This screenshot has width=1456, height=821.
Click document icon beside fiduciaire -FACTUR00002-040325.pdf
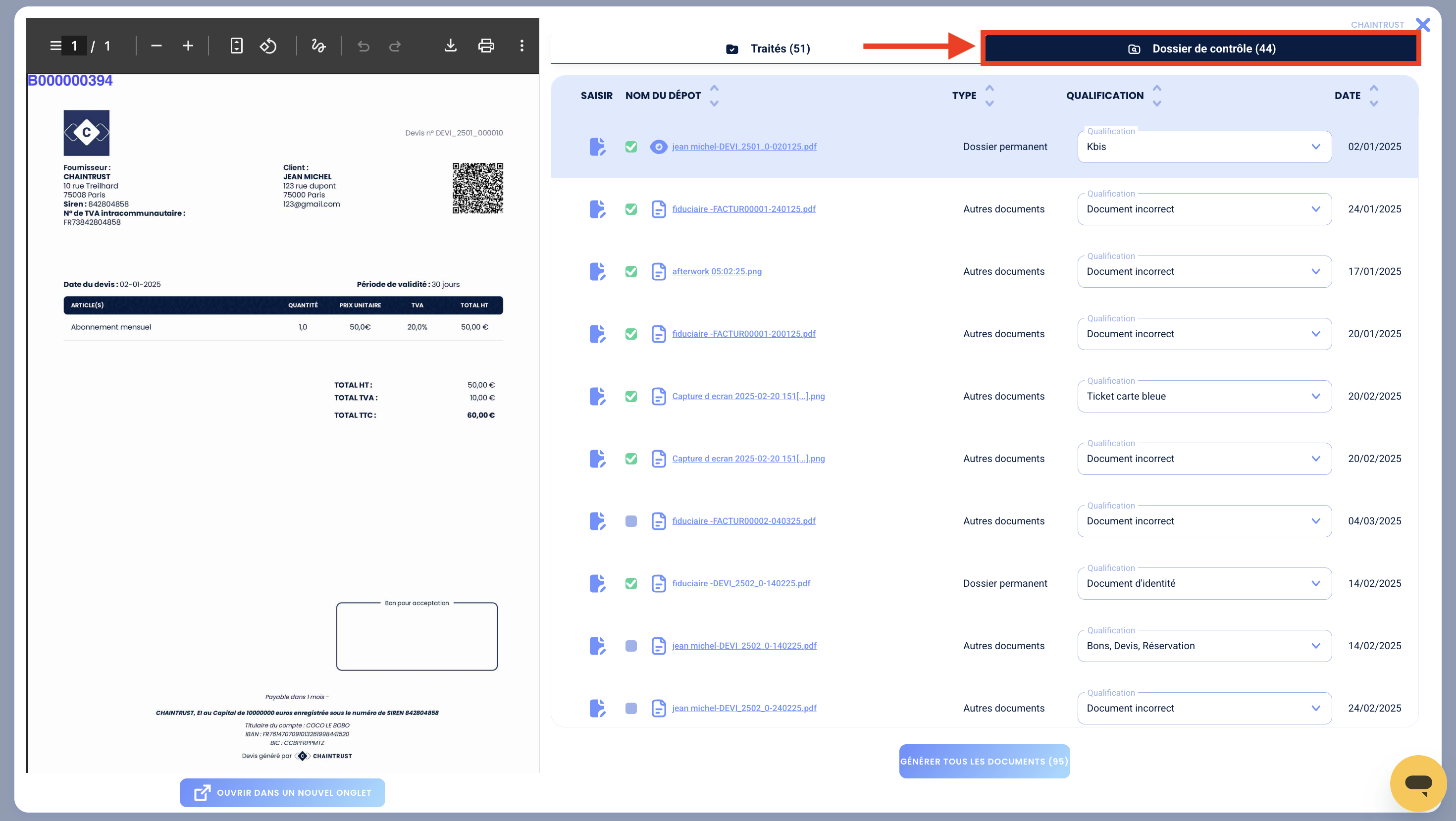659,521
